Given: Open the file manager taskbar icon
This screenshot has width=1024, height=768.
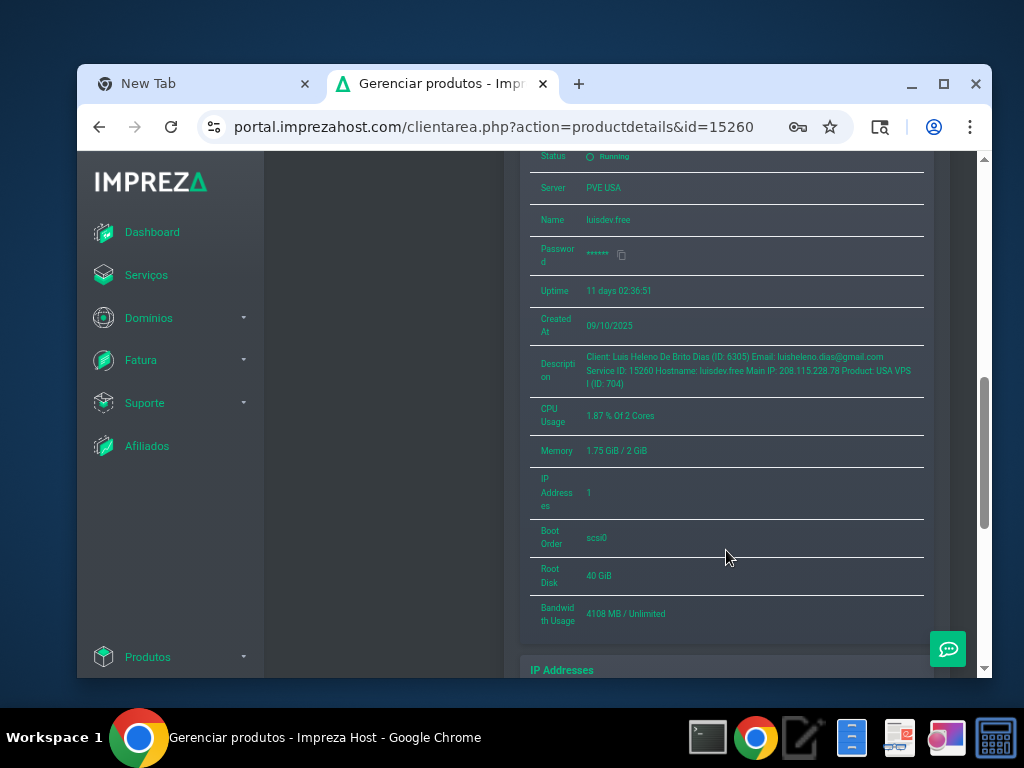Looking at the screenshot, I should tap(852, 738).
